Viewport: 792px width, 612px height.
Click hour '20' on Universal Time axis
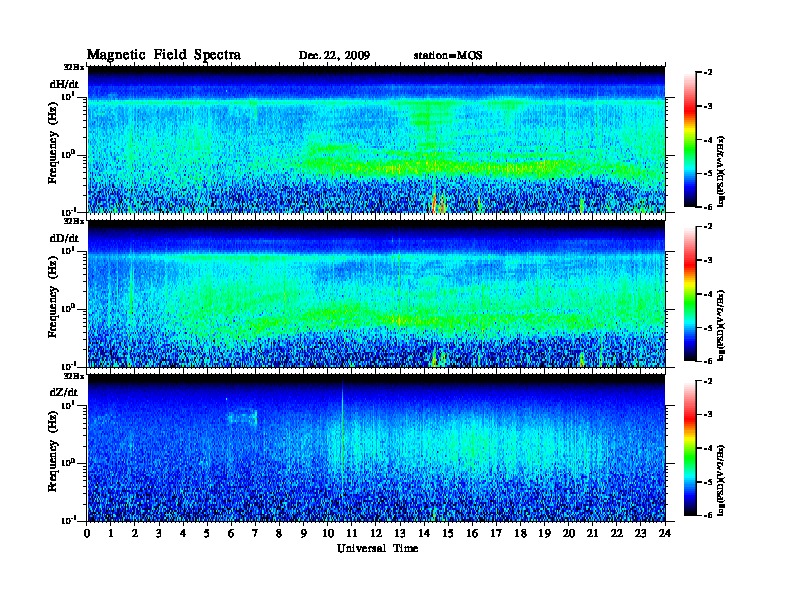(x=568, y=534)
